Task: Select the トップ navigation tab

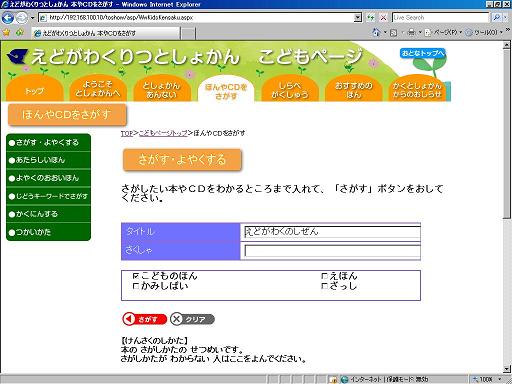Action: coord(35,89)
